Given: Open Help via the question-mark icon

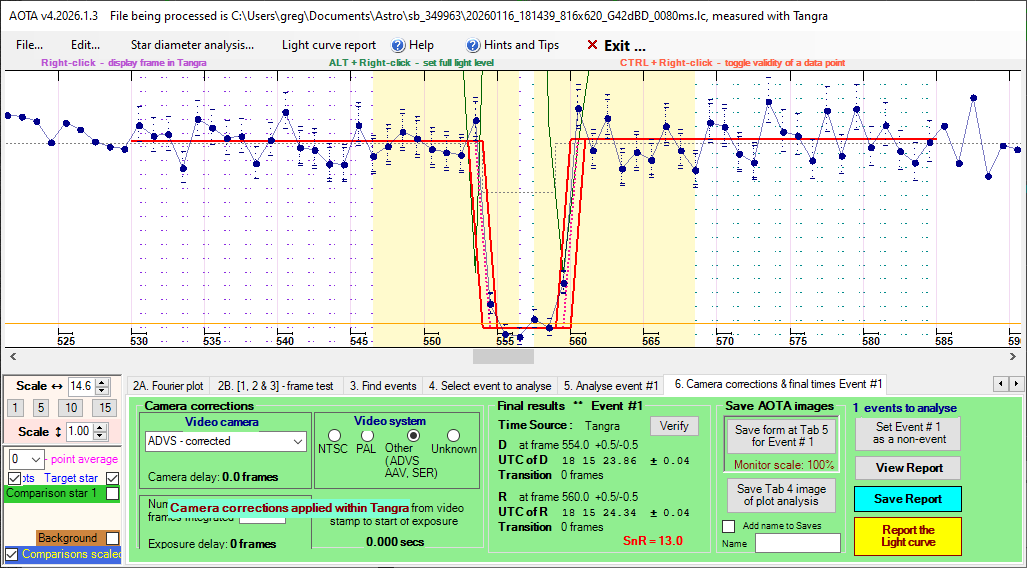Looking at the screenshot, I should coord(398,45).
